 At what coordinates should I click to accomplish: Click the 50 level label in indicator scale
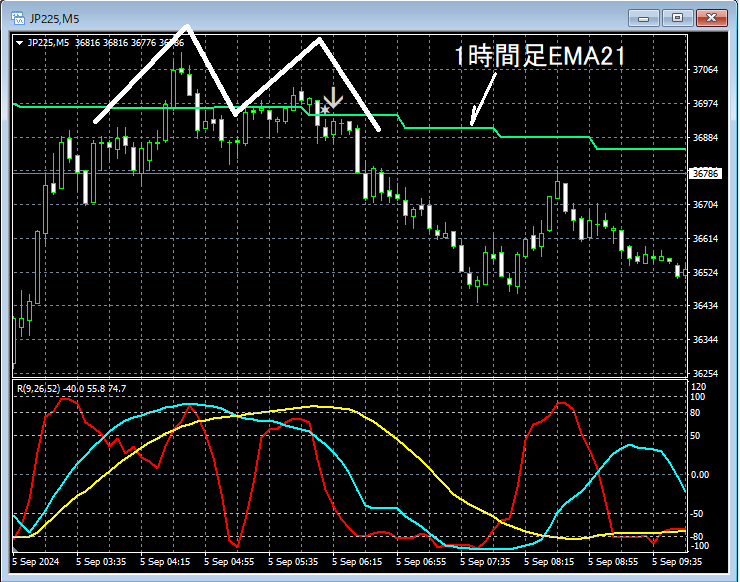tap(695, 436)
